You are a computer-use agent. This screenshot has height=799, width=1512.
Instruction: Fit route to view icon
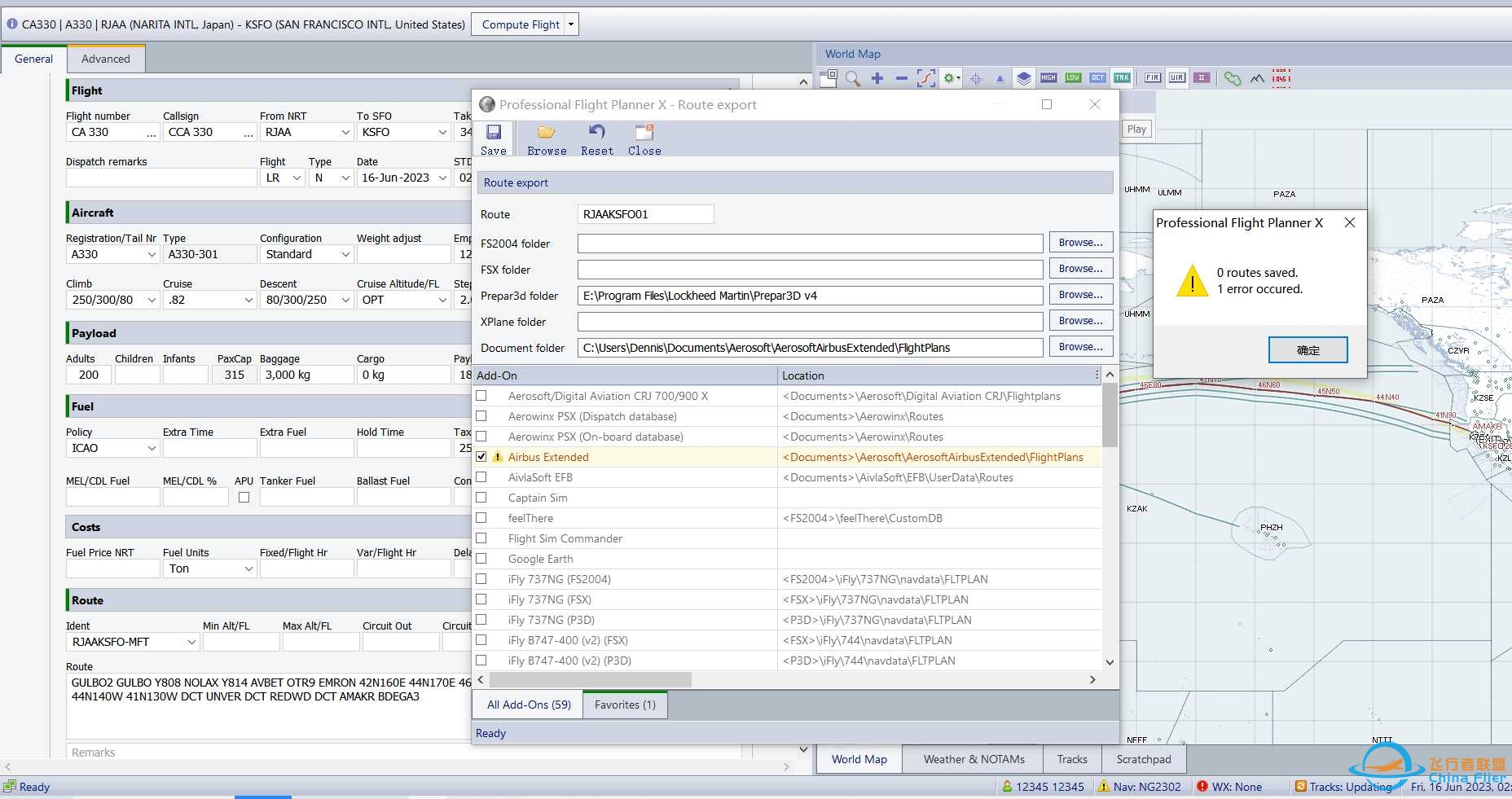(925, 78)
